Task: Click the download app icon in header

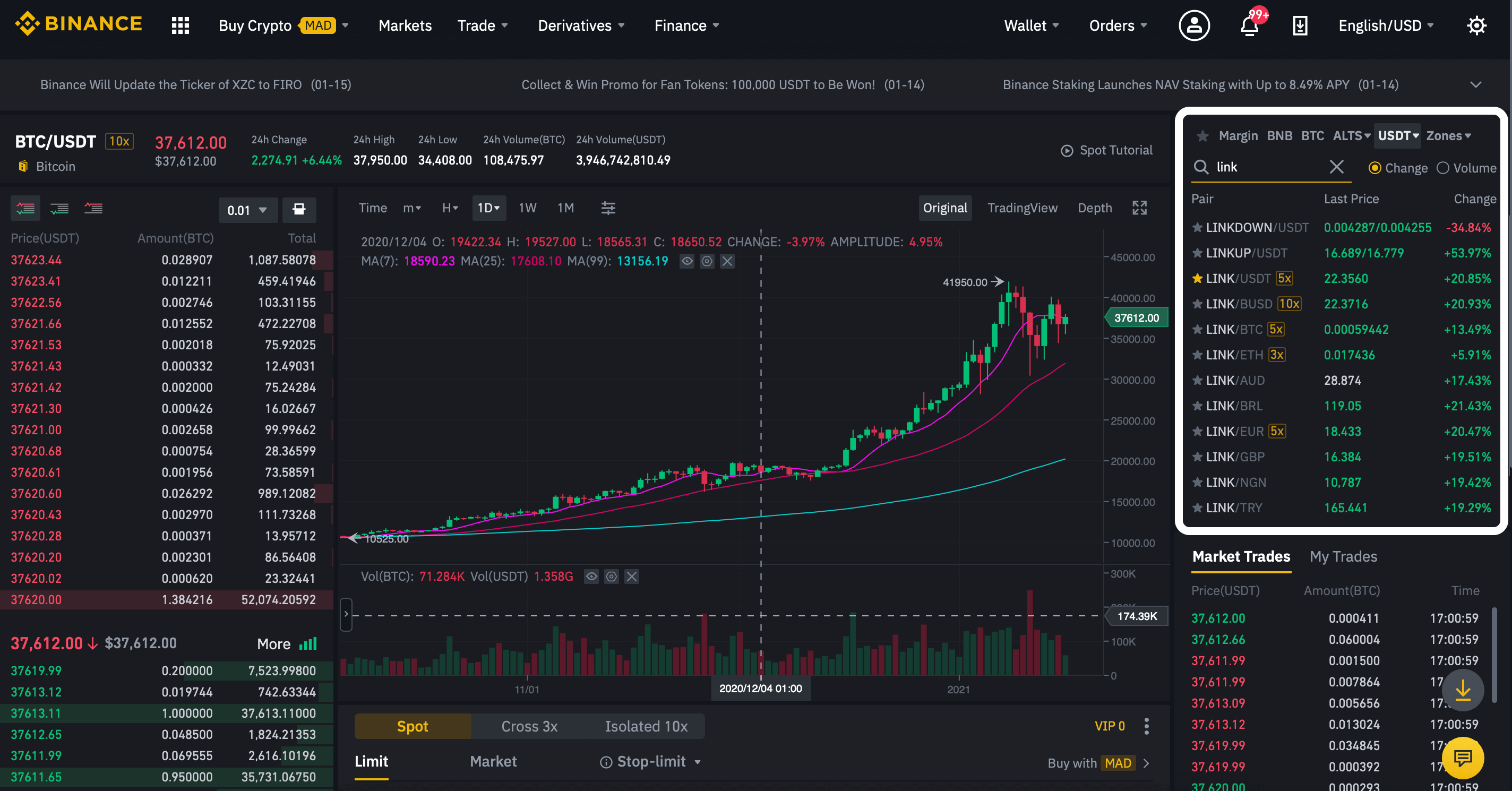Action: [1300, 25]
